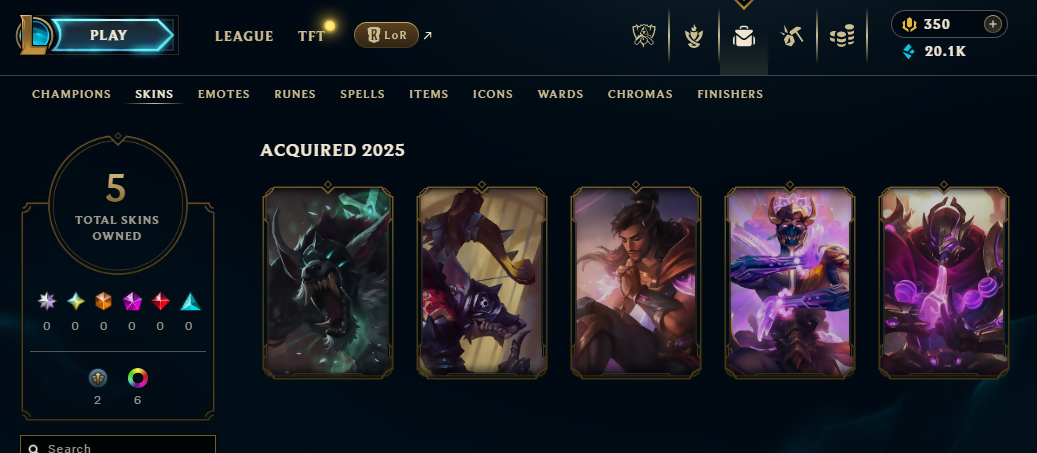Select the Warwick wolf skin thumbnail

(328, 282)
